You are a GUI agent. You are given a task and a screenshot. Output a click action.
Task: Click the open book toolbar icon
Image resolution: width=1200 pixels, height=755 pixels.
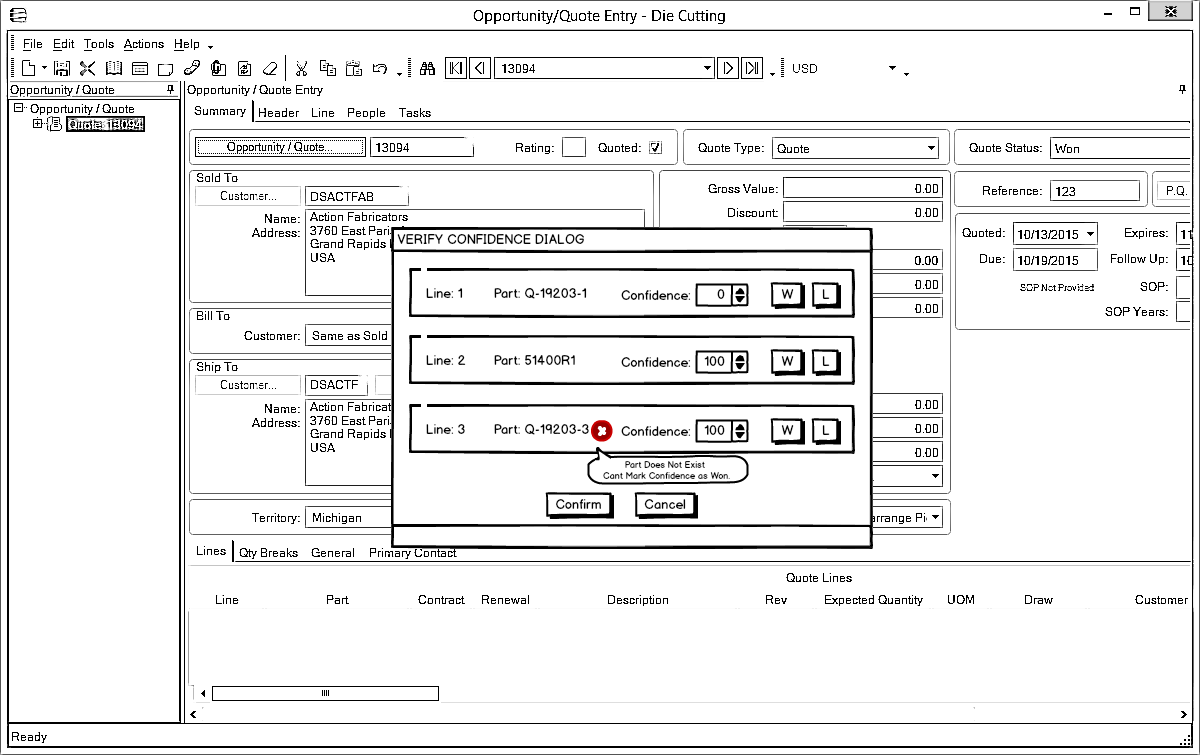point(114,69)
